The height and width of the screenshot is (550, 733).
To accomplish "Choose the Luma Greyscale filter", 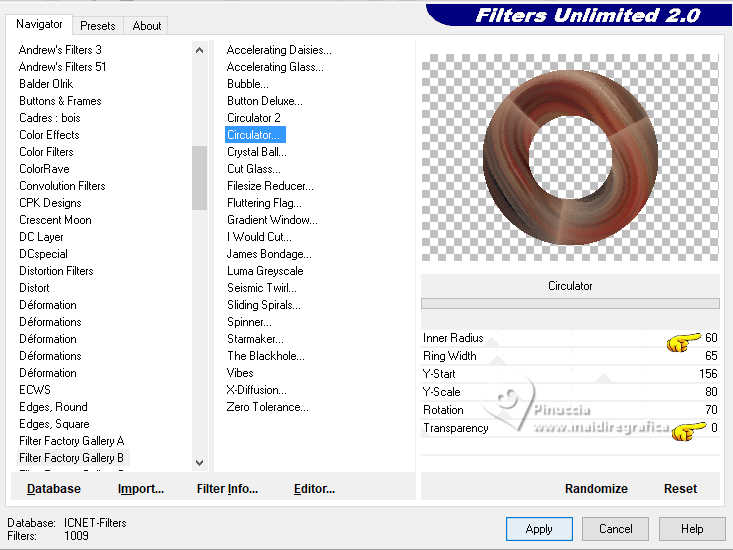I will 265,271.
